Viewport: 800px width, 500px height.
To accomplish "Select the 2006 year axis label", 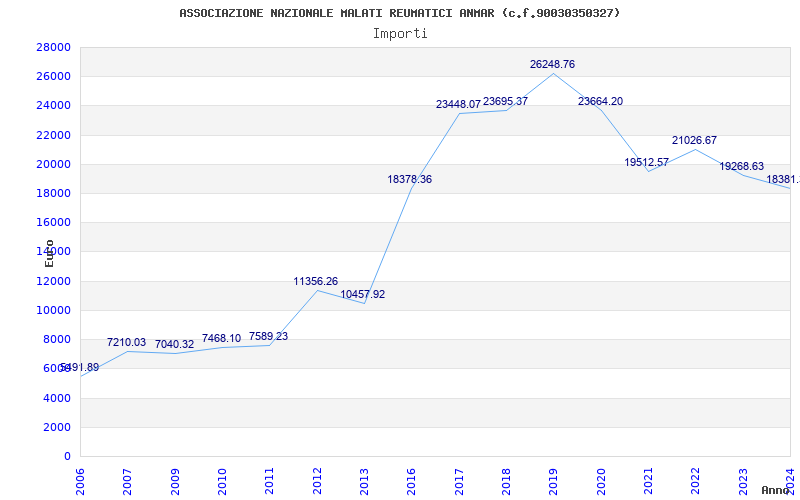I will (x=80, y=481).
